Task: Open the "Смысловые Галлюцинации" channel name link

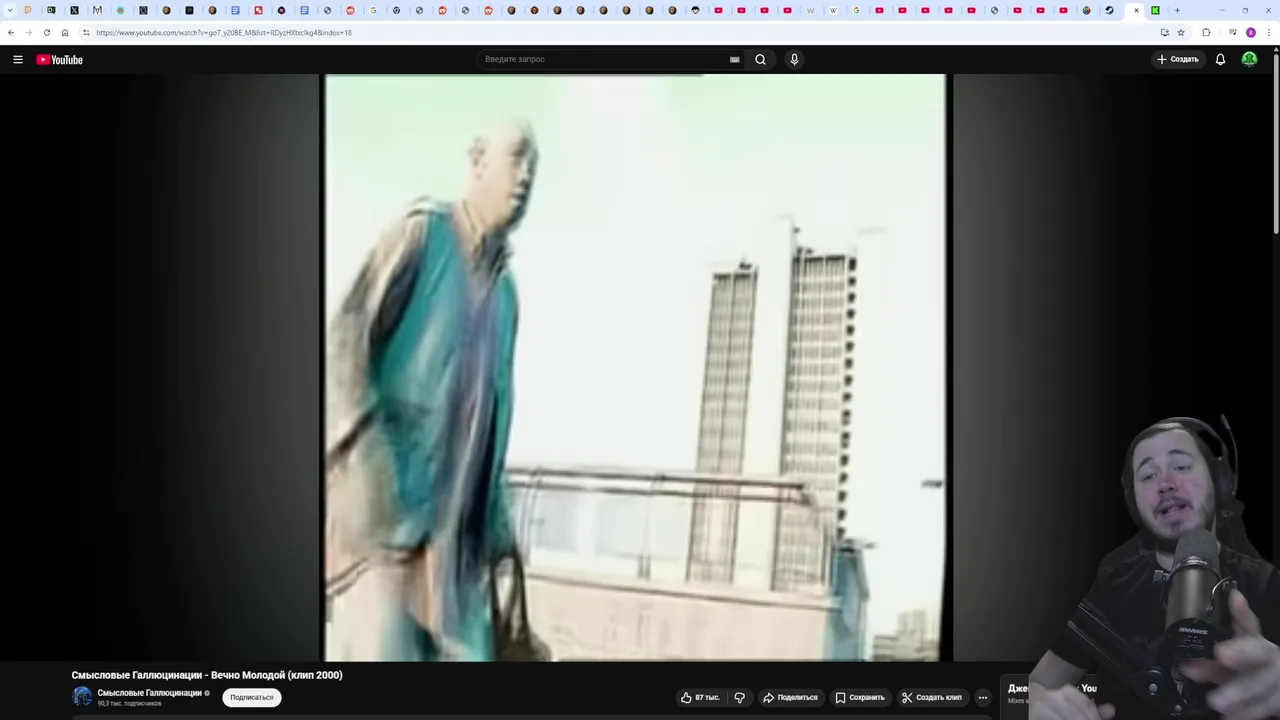Action: point(149,693)
